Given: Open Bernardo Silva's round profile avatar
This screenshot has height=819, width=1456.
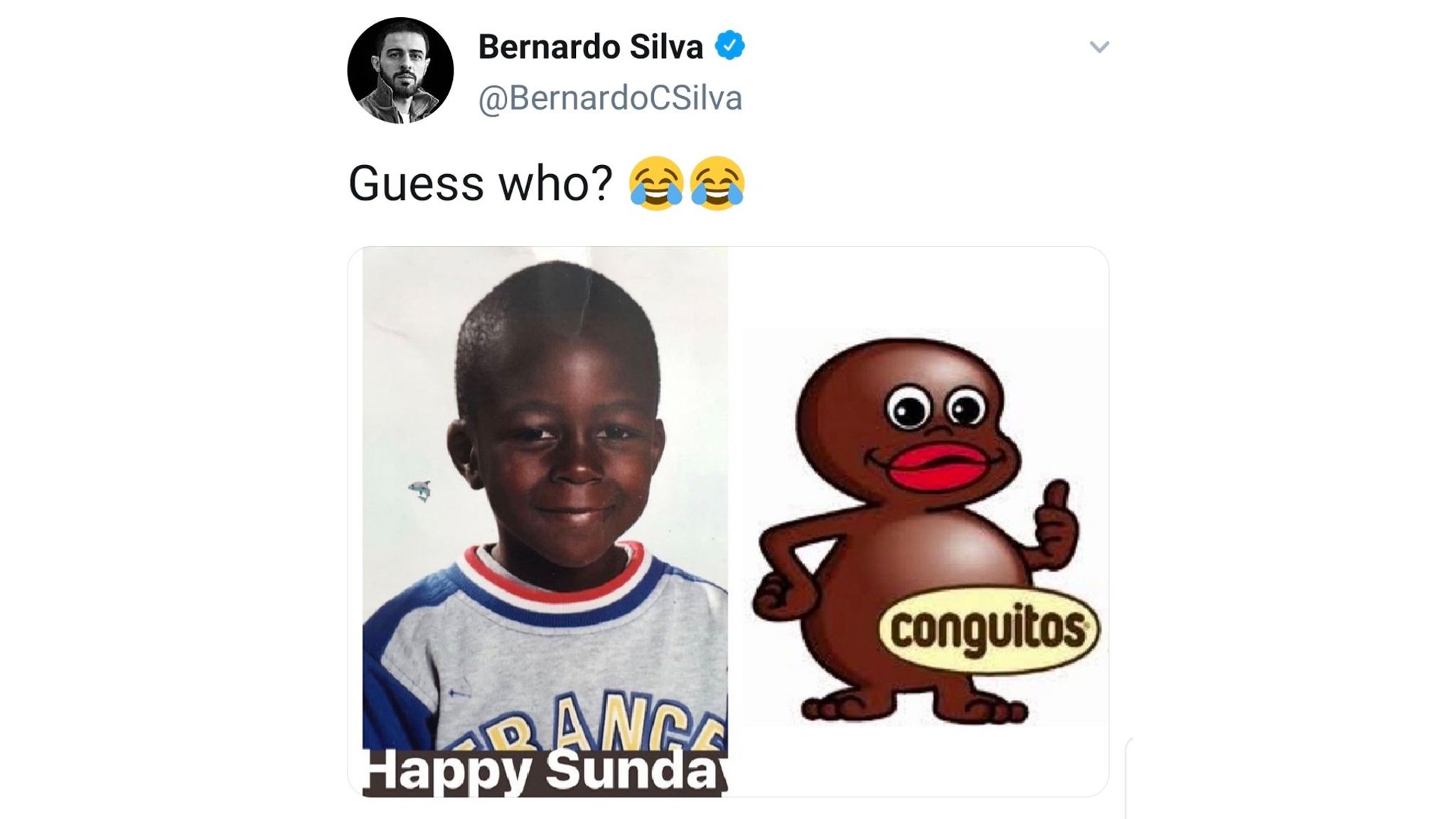Looking at the screenshot, I should pos(400,70).
